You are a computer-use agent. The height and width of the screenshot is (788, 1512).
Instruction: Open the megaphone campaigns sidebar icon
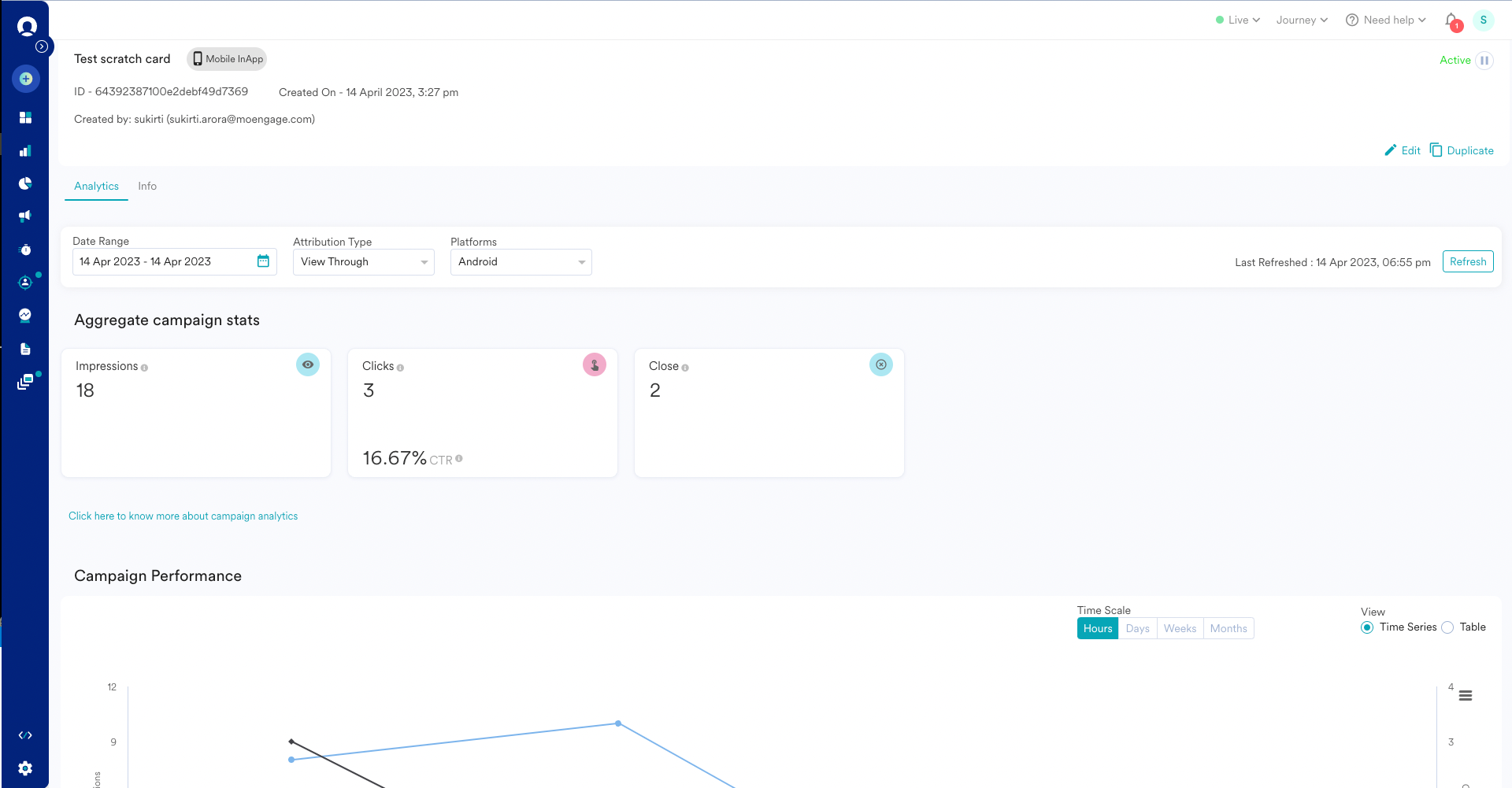click(25, 216)
